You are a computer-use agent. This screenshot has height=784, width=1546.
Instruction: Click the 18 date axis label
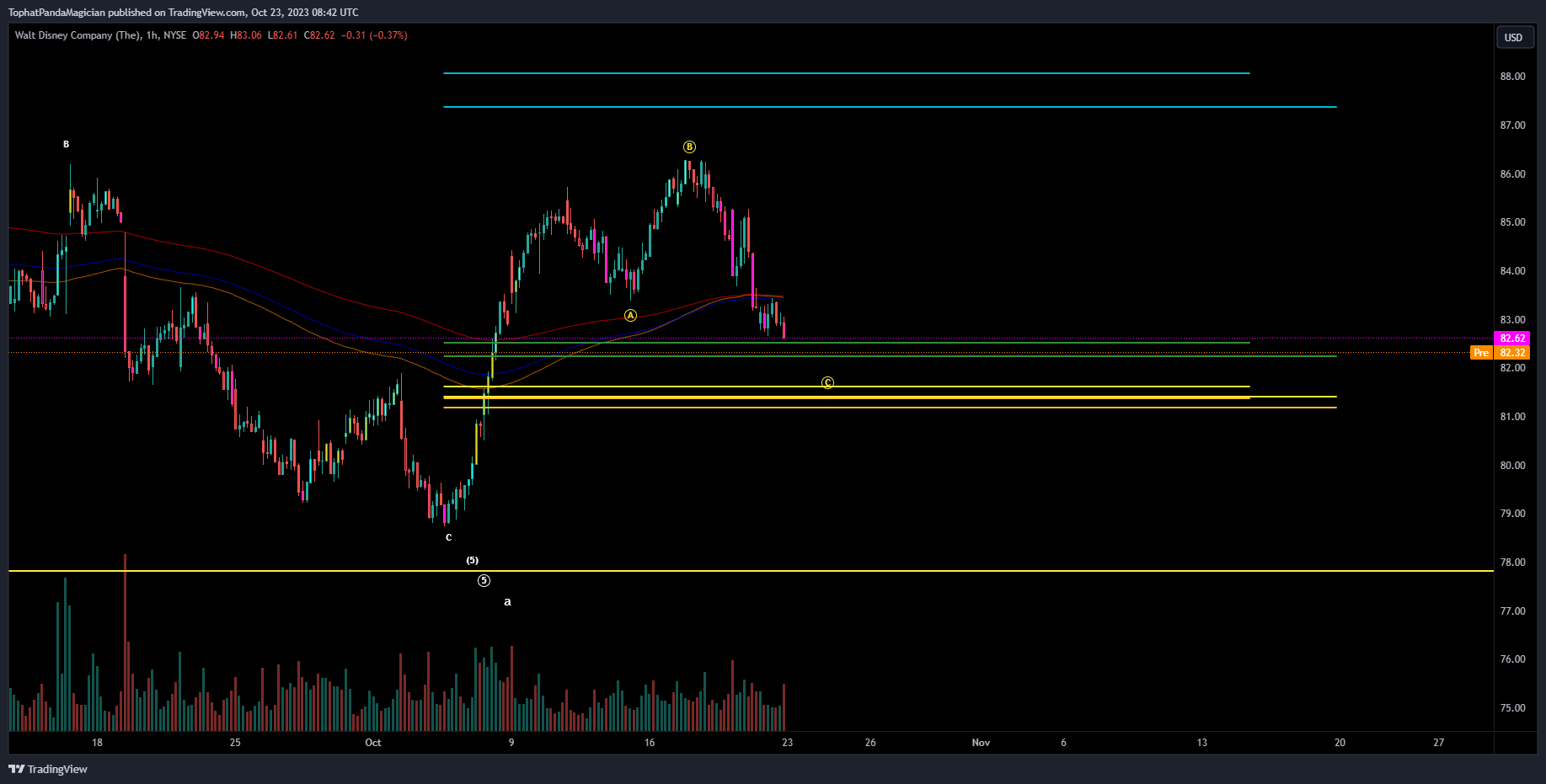97,743
